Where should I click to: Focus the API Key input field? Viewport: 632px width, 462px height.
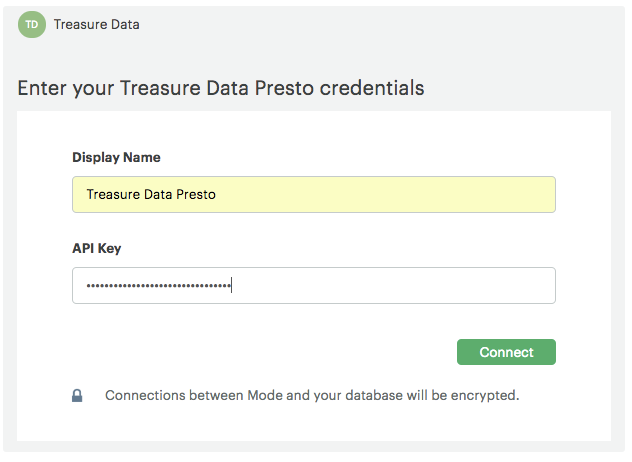(313, 286)
